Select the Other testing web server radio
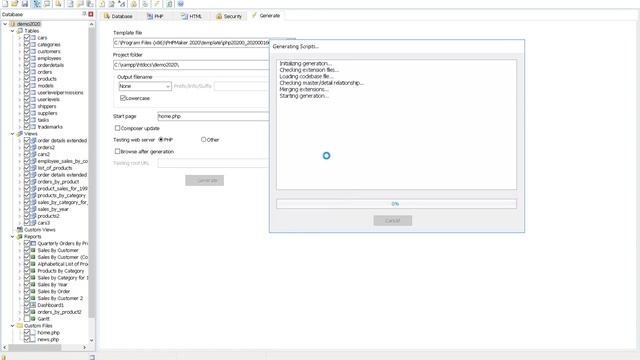The width and height of the screenshot is (640, 360). tap(203, 140)
